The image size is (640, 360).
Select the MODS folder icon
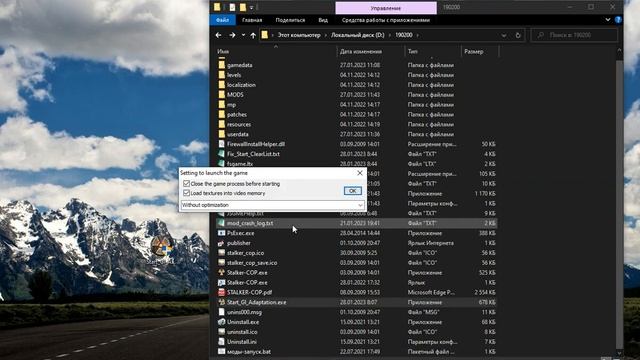221,95
